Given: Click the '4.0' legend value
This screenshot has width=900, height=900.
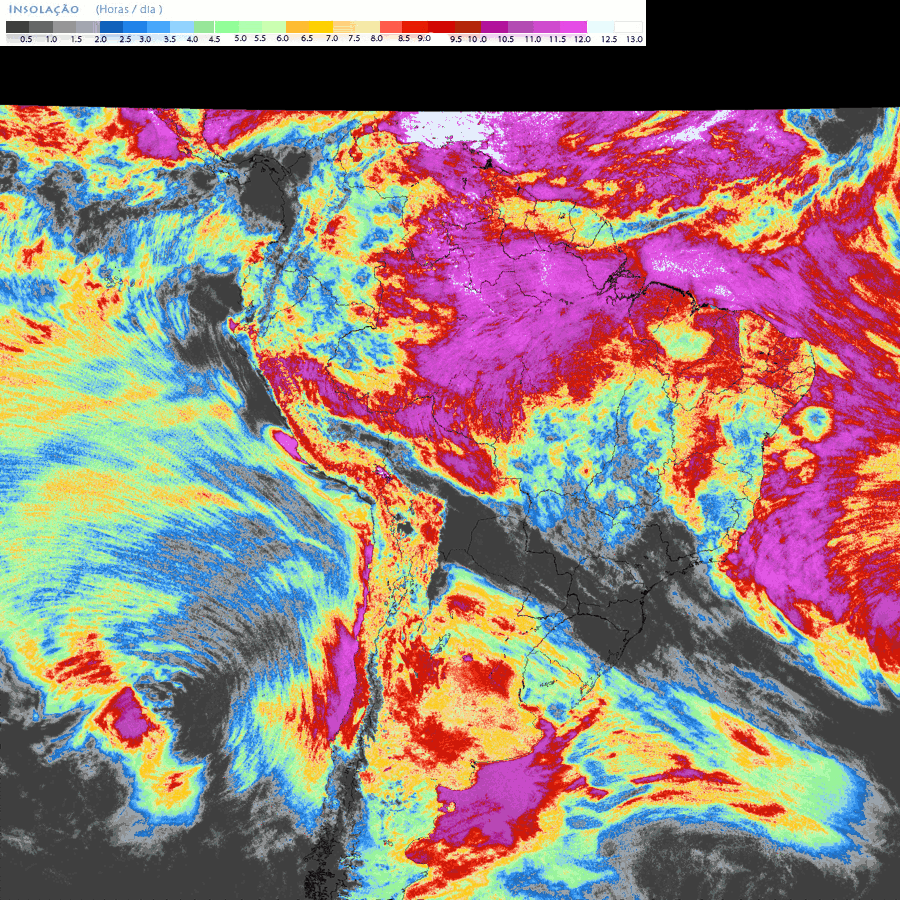Looking at the screenshot, I should [192, 40].
